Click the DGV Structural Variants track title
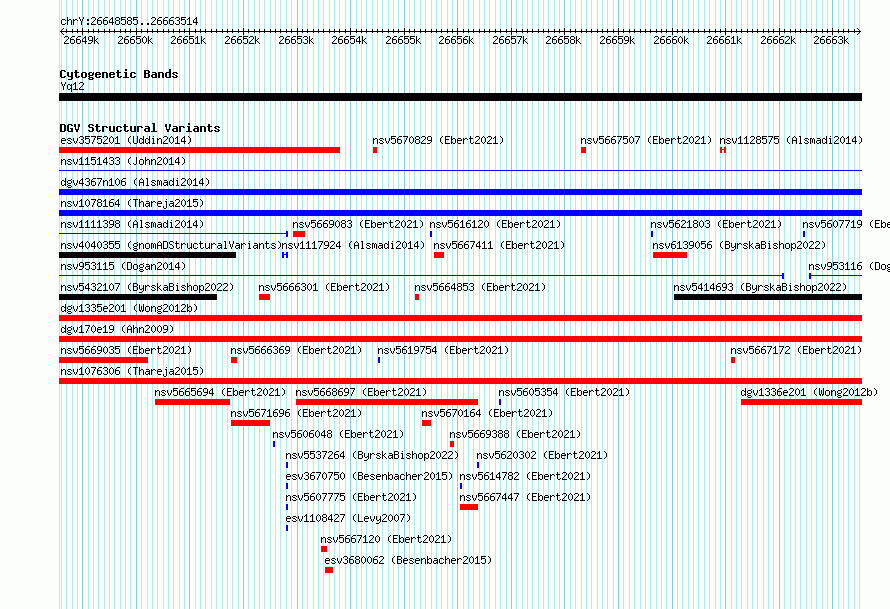Viewport: 890px width, 609px height. coord(140,128)
